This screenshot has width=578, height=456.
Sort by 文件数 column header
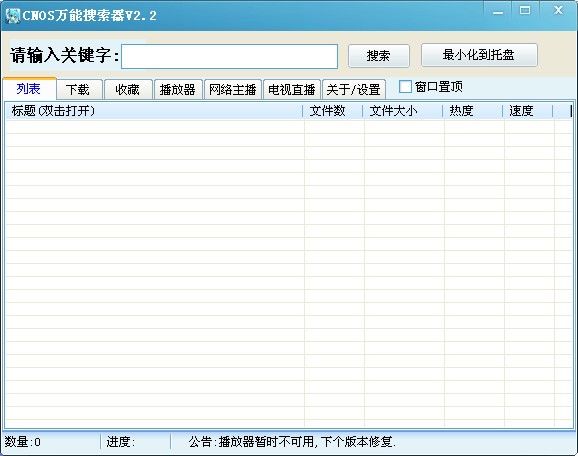333,111
